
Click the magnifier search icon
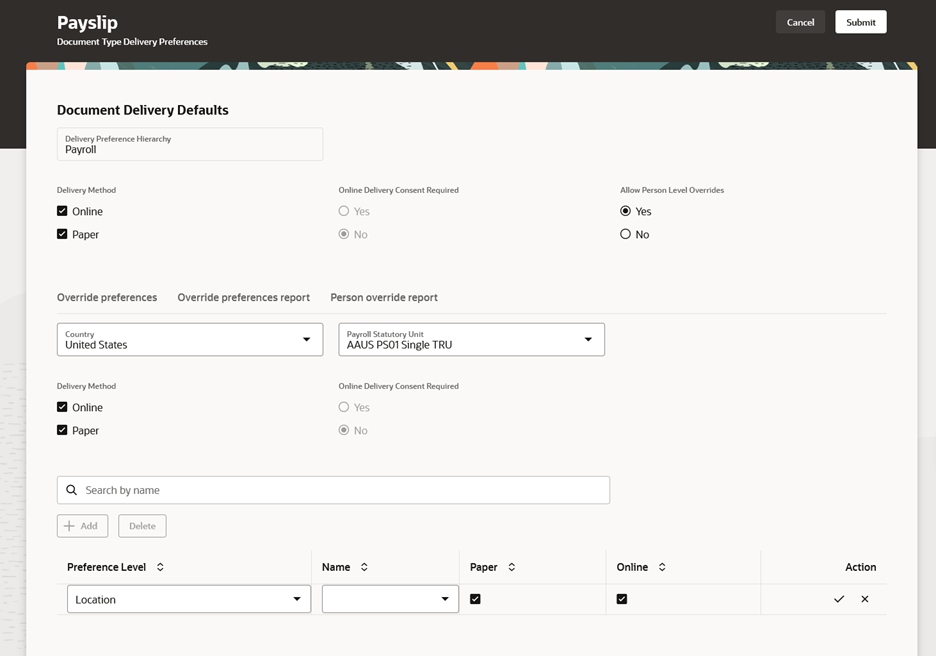point(72,490)
